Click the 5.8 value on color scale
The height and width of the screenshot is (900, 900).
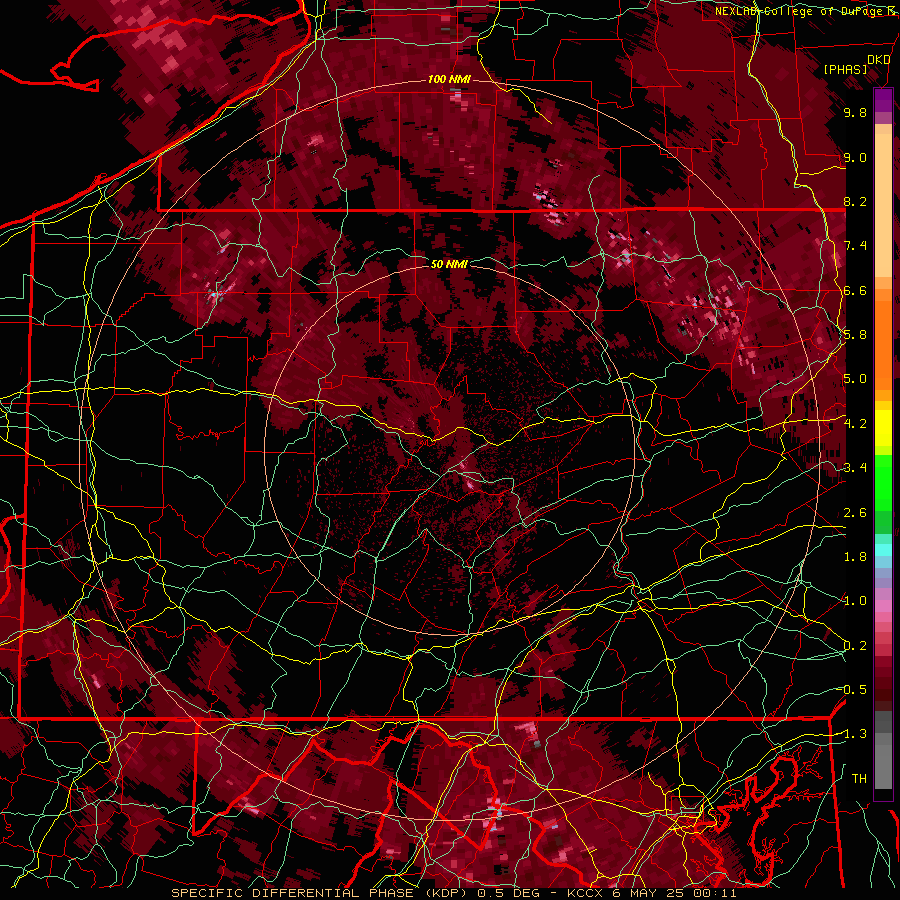[855, 335]
